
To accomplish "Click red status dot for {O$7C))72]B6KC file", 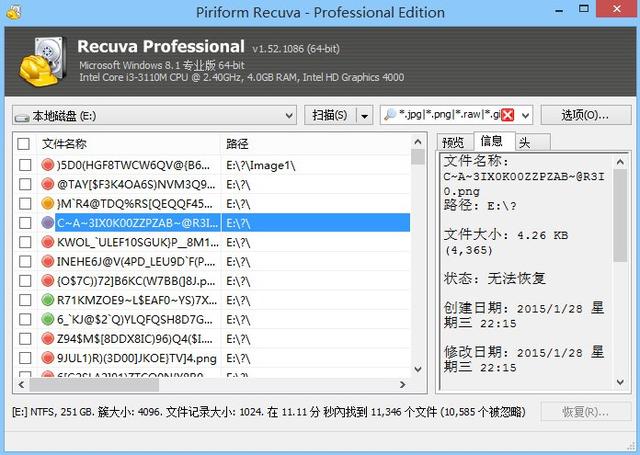I will 48,281.
